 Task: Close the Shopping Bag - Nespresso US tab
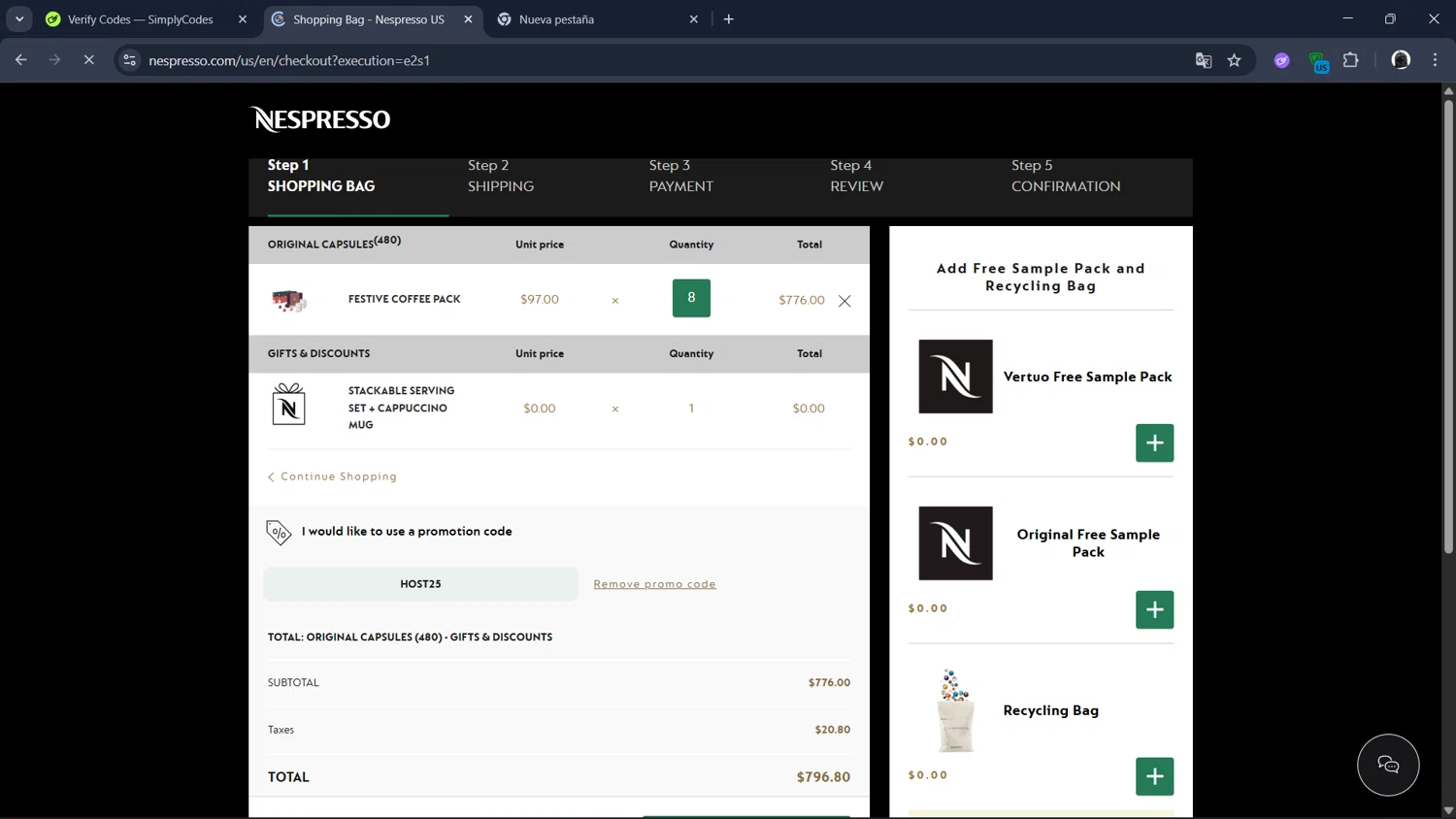(x=468, y=19)
